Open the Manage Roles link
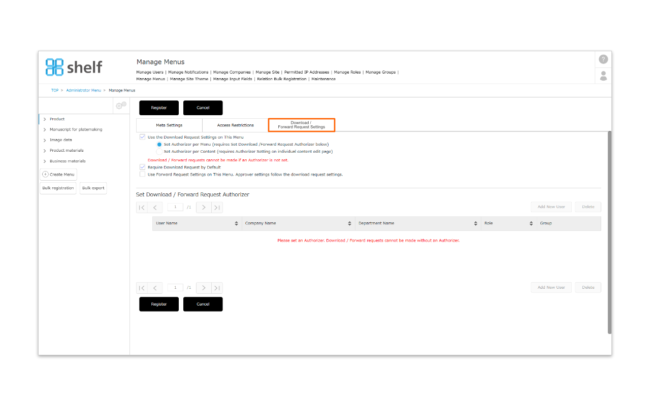This screenshot has width=650, height=406. point(347,72)
